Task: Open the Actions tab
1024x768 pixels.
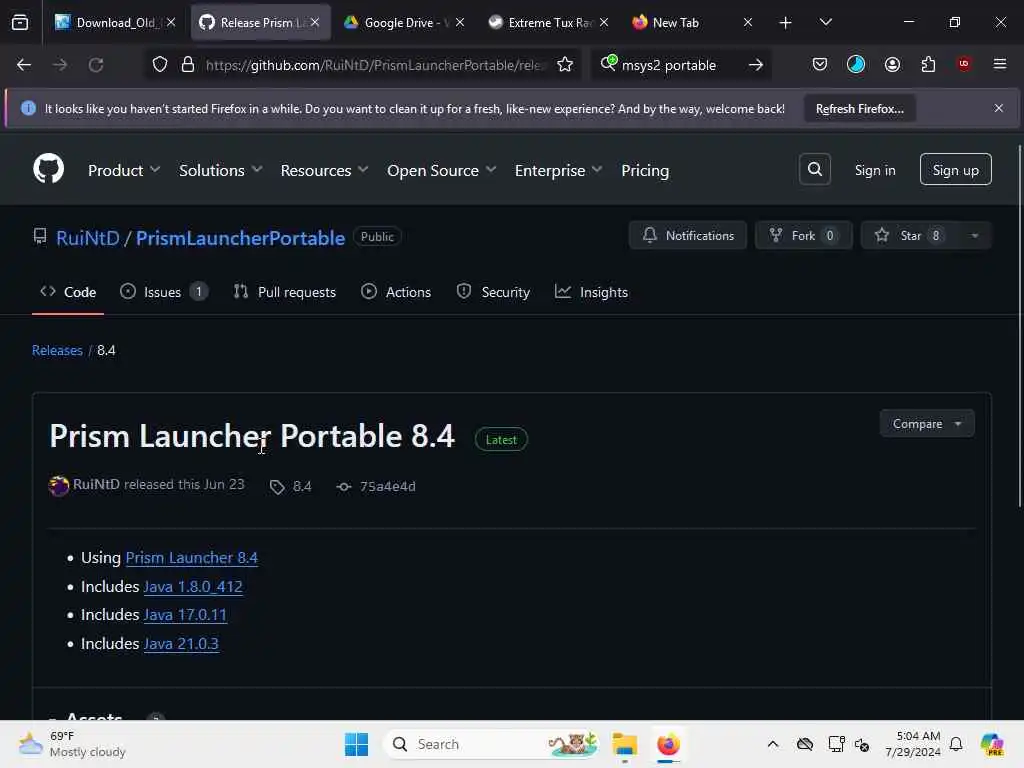Action: 396,292
